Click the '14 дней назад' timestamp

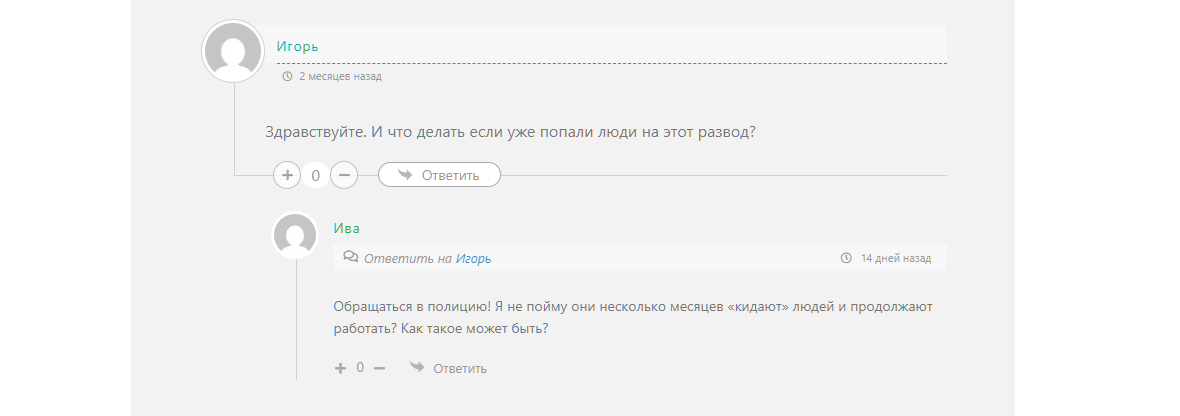click(896, 258)
